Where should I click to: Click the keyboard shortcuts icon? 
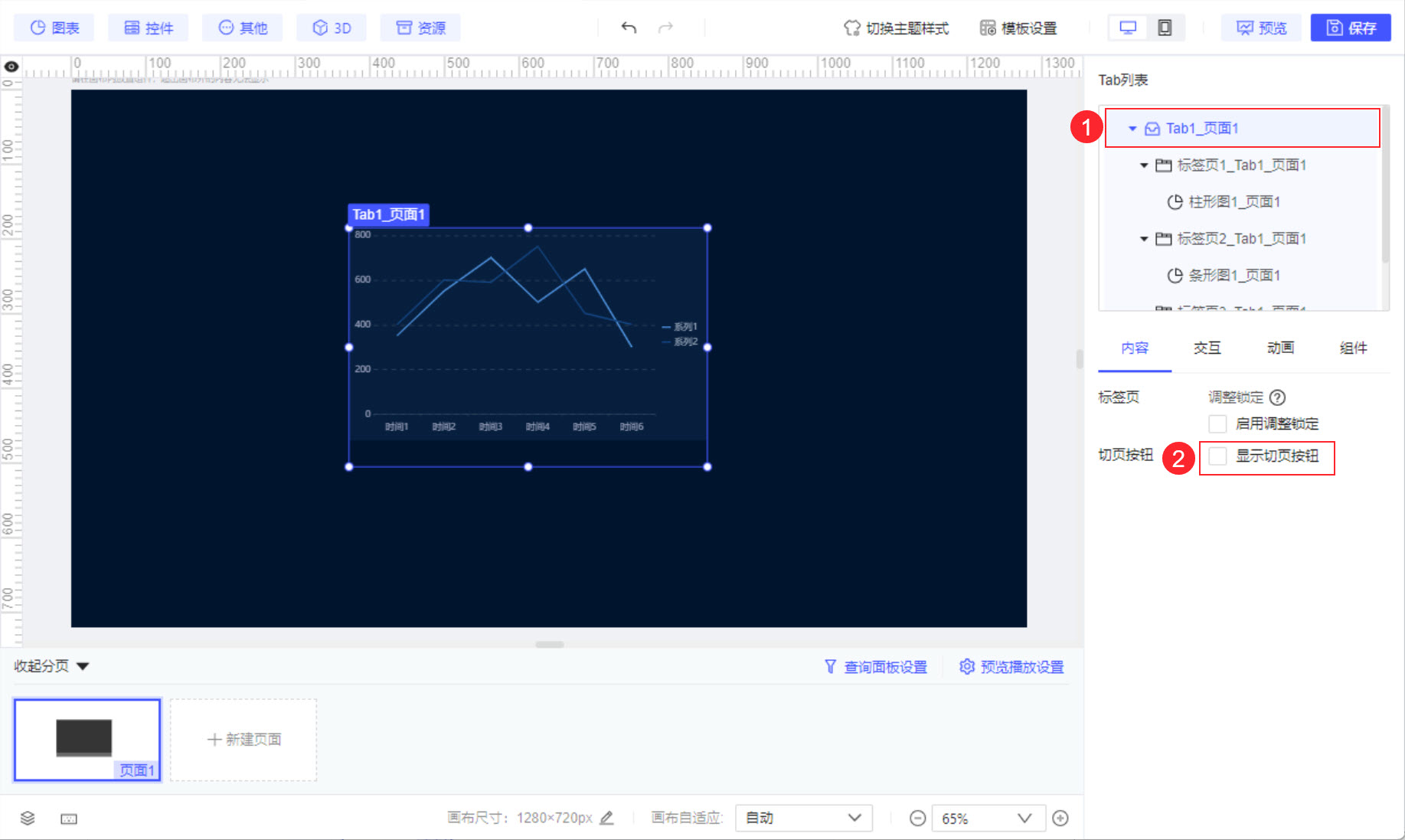coord(69,819)
